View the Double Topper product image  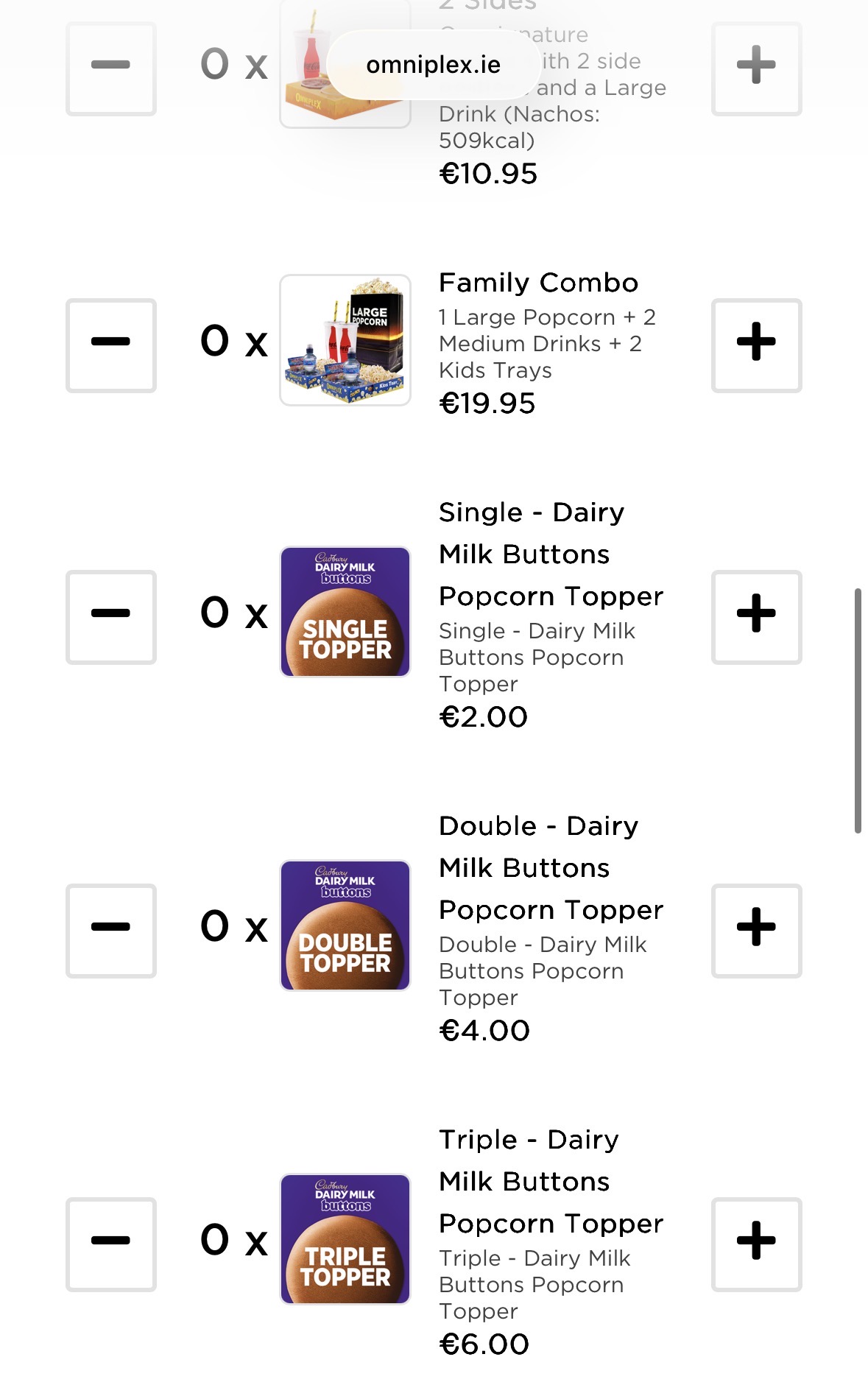[345, 926]
